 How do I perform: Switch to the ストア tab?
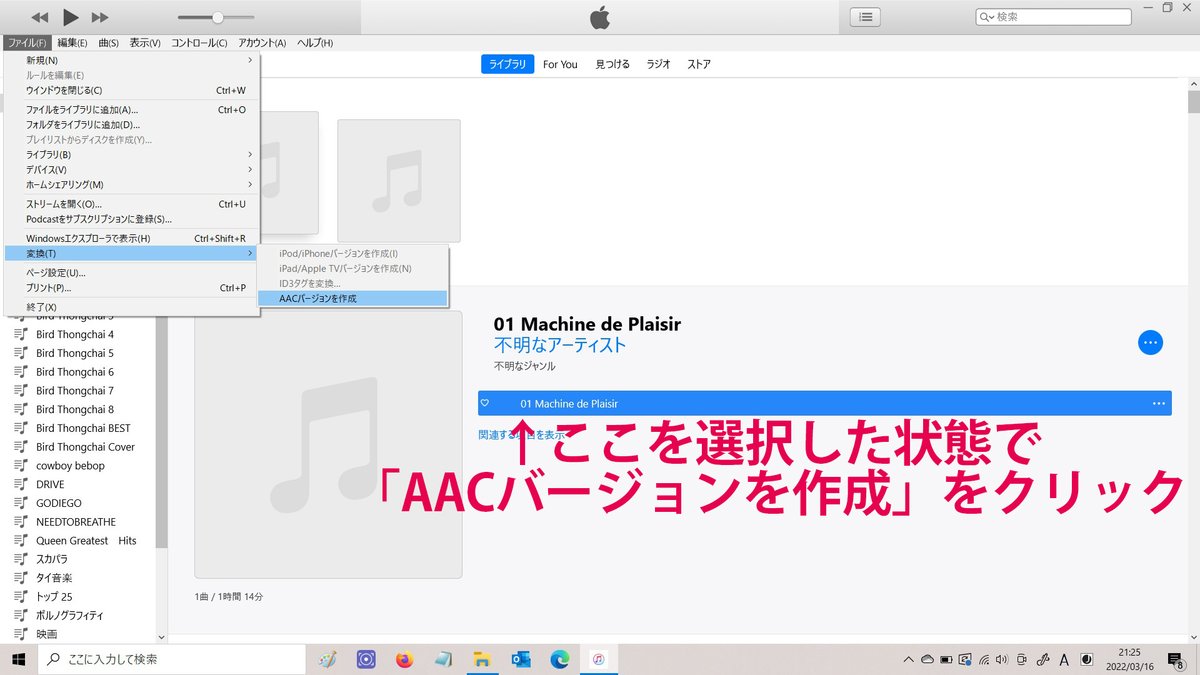click(x=699, y=64)
